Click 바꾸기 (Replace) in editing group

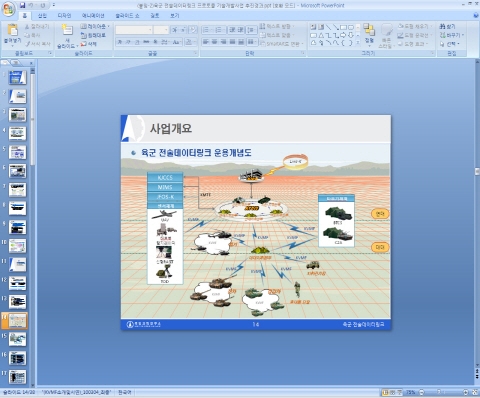click(452, 35)
